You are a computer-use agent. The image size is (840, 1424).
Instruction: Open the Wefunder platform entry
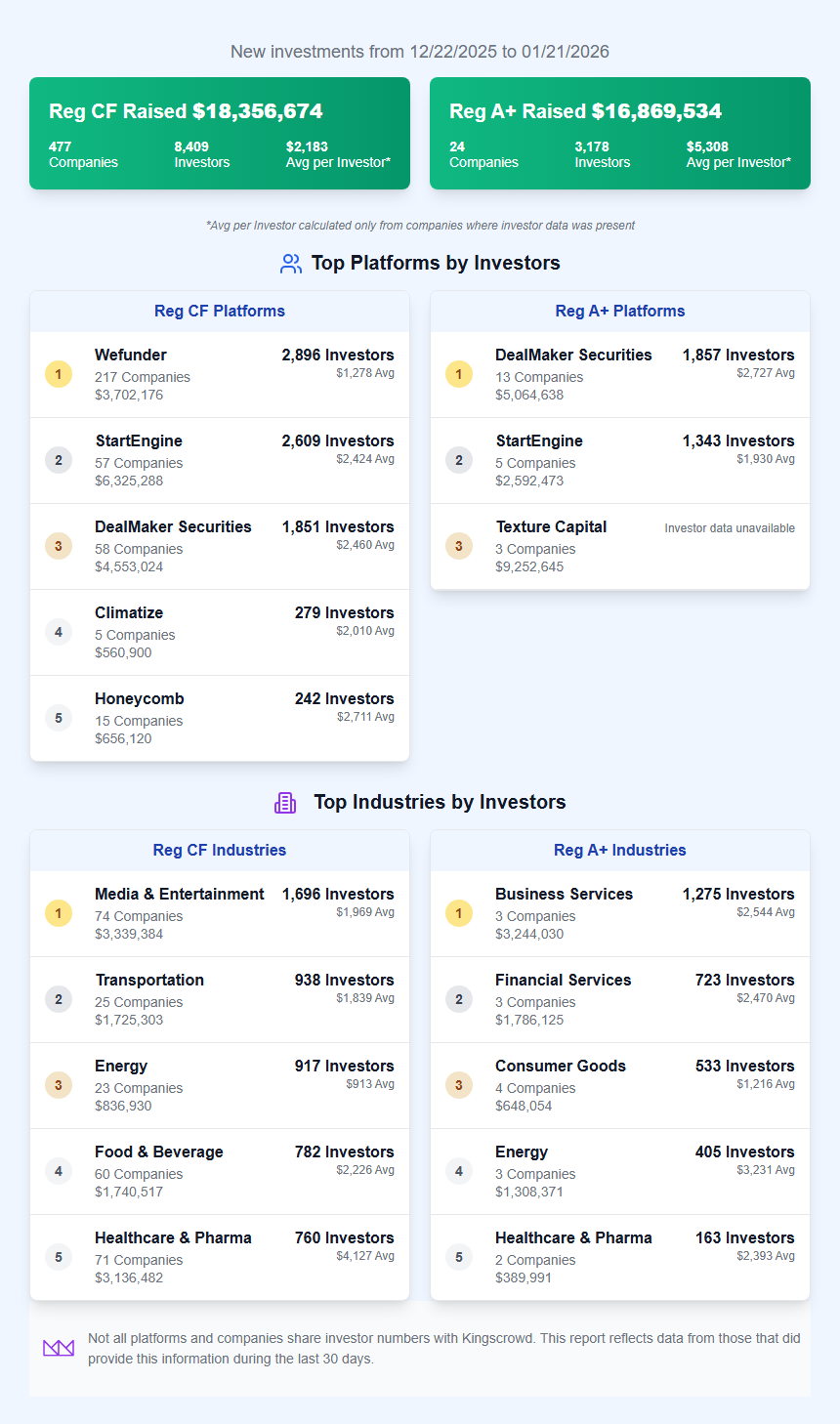tap(131, 356)
